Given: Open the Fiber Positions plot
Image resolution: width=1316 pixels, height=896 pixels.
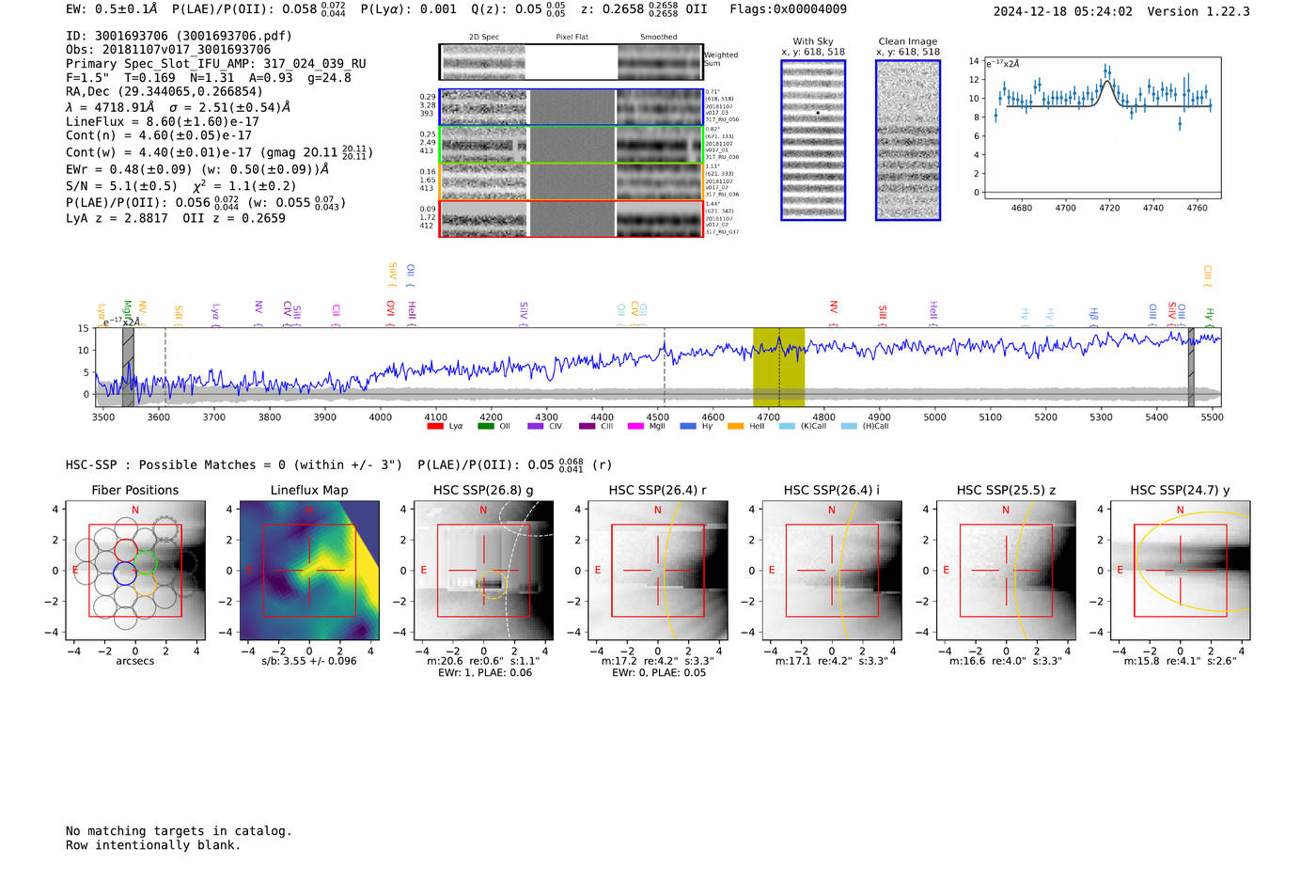Looking at the screenshot, I should pos(135,571).
